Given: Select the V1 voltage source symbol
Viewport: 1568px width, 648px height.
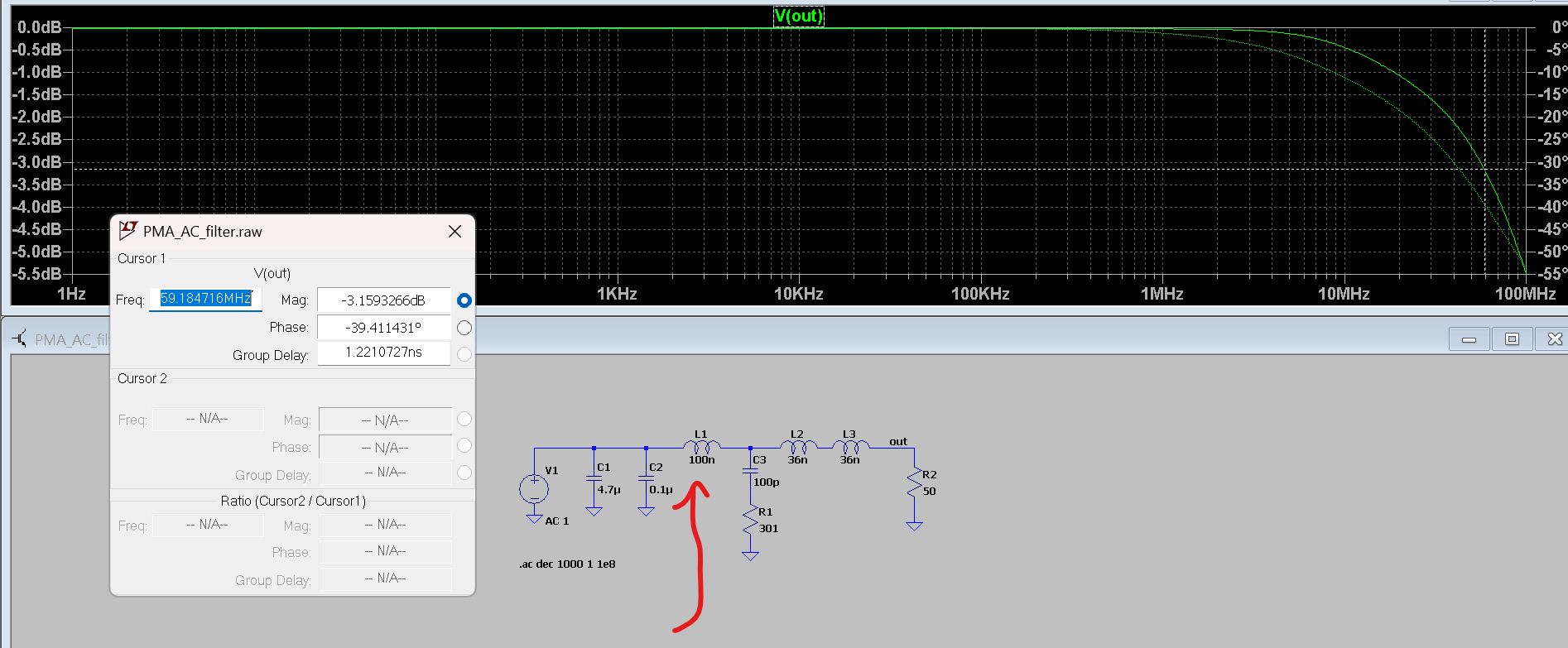Looking at the screenshot, I should 534,488.
